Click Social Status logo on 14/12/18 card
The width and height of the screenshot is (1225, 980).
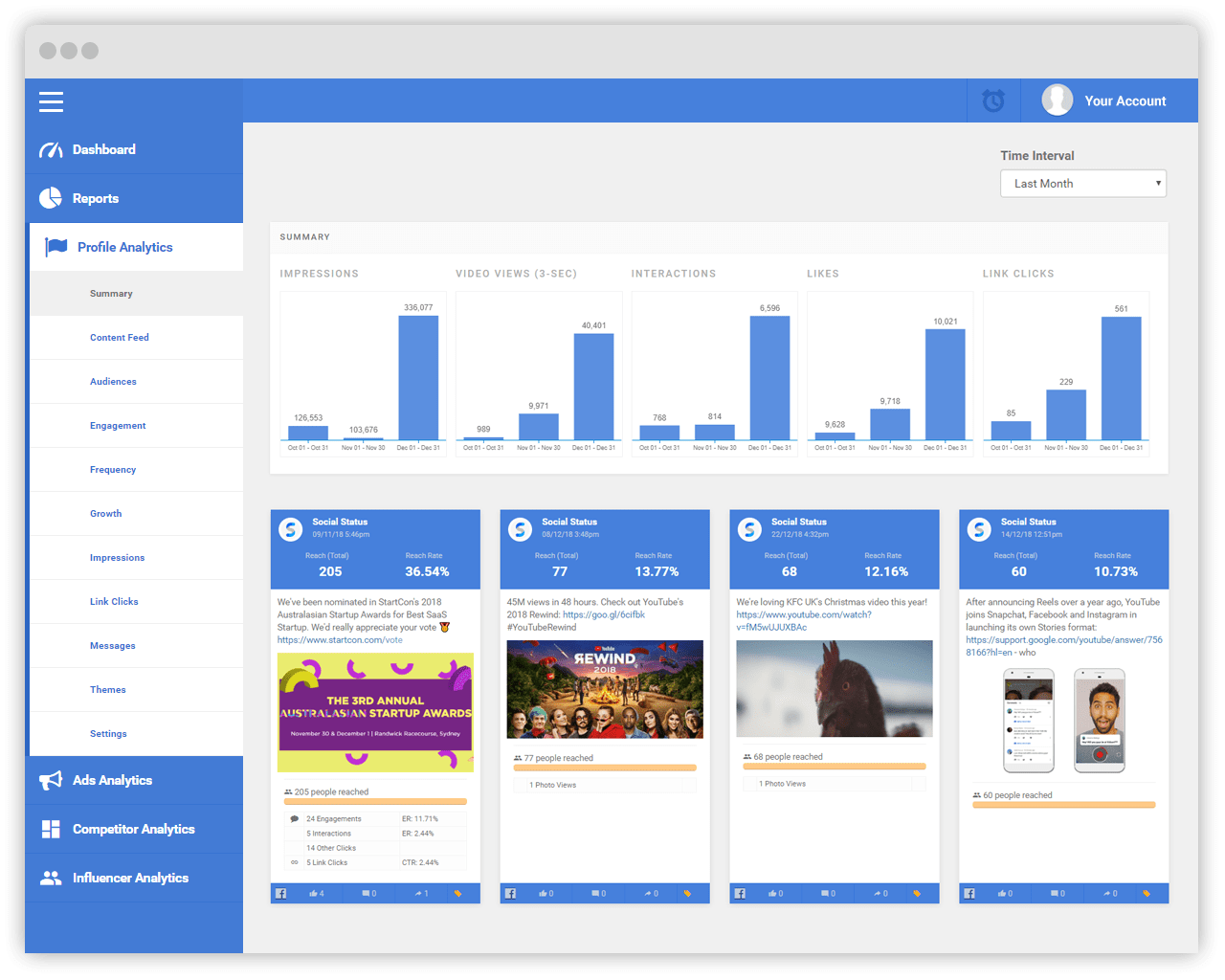pos(979,528)
